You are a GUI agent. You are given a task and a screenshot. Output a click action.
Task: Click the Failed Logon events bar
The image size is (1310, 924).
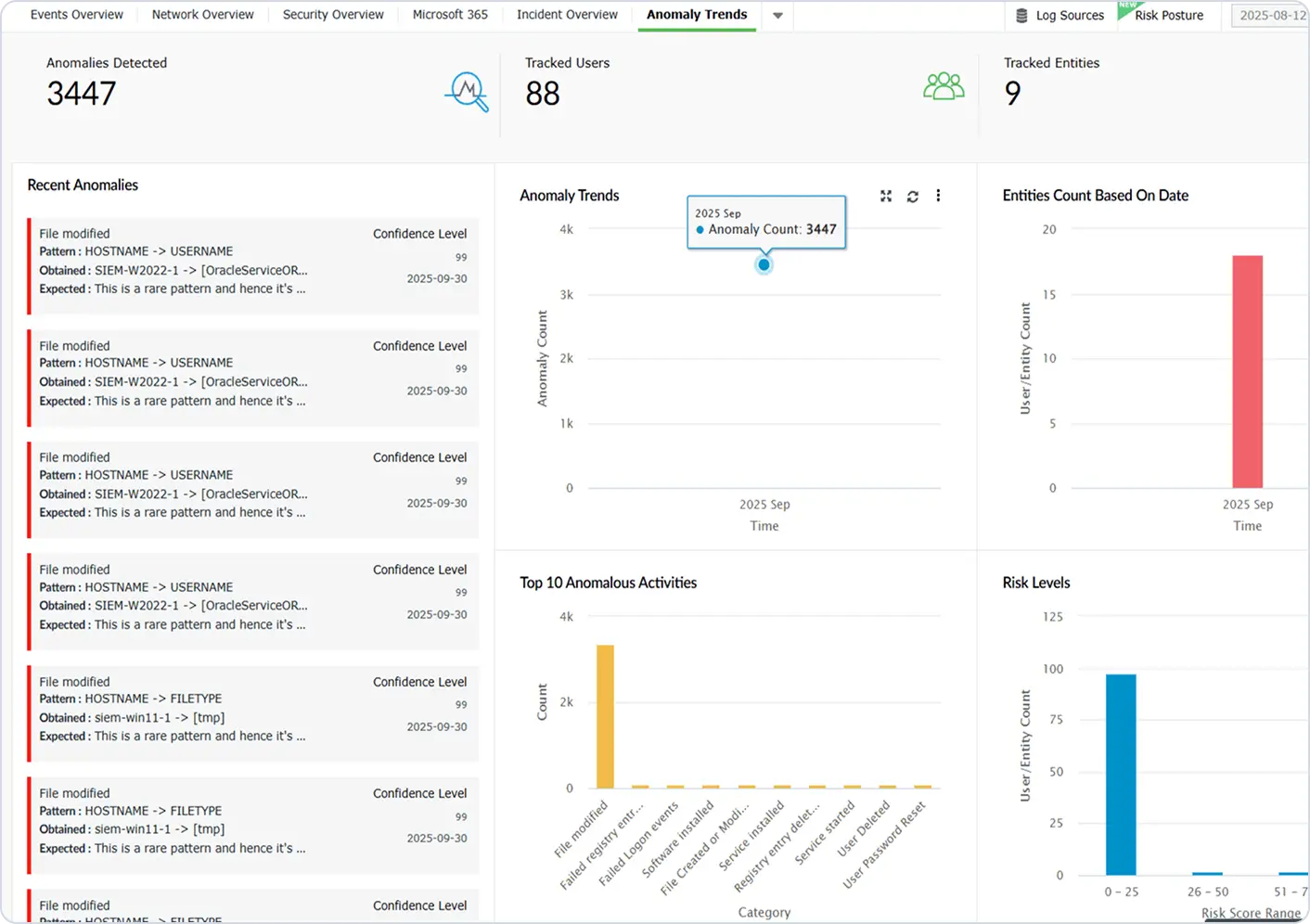(675, 787)
